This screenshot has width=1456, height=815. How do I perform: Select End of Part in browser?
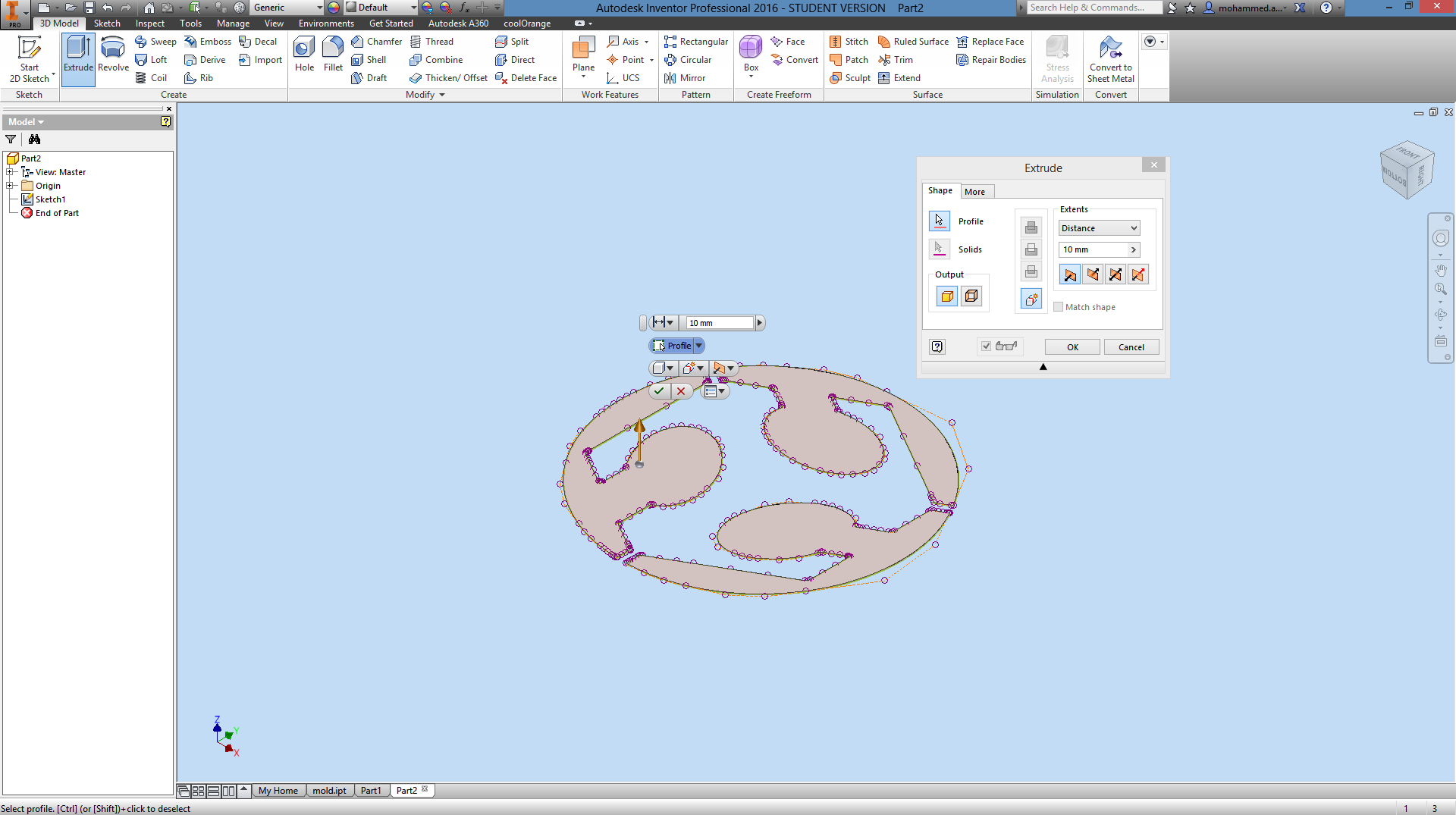tap(50, 213)
